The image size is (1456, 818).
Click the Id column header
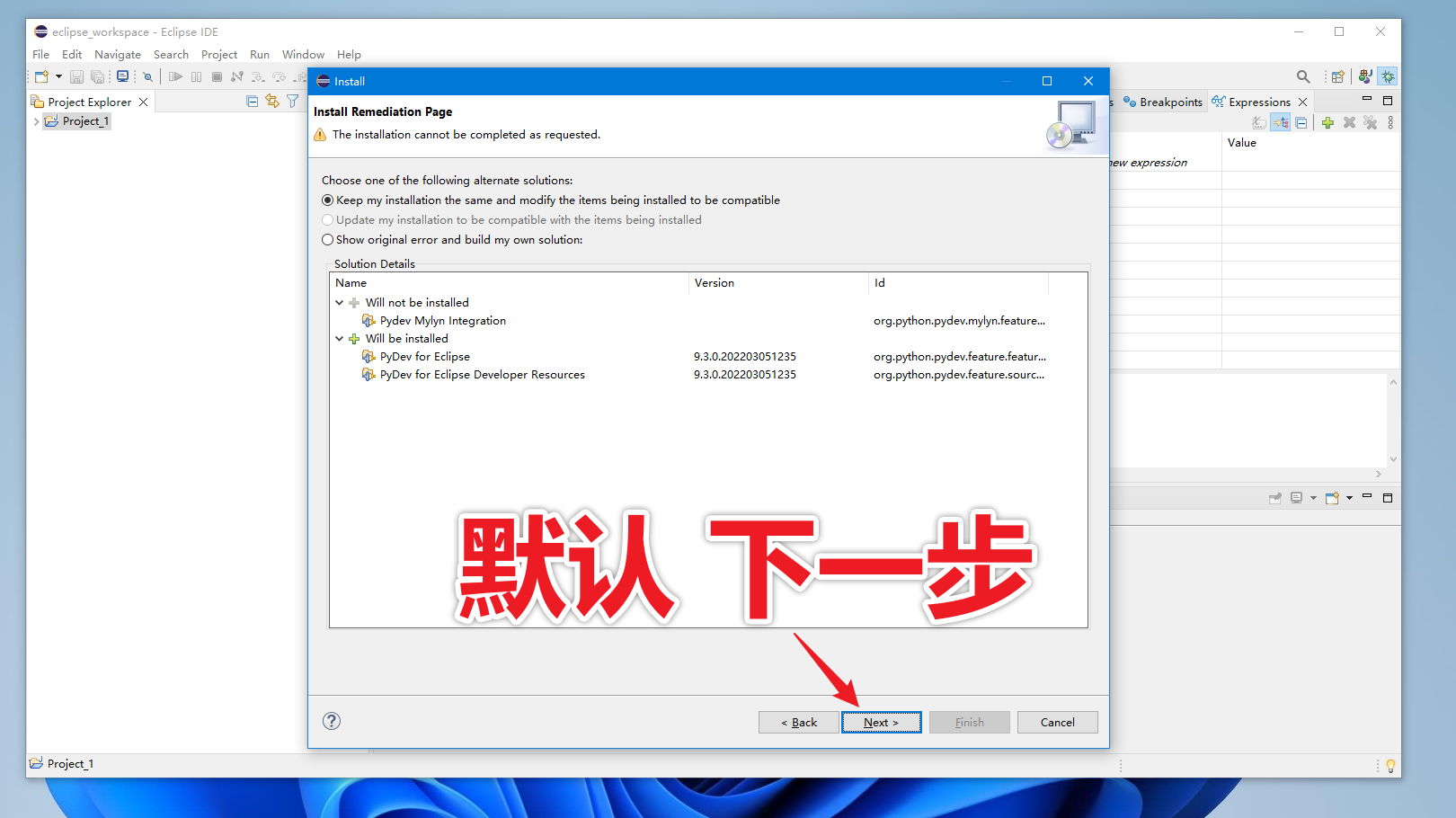pos(958,283)
